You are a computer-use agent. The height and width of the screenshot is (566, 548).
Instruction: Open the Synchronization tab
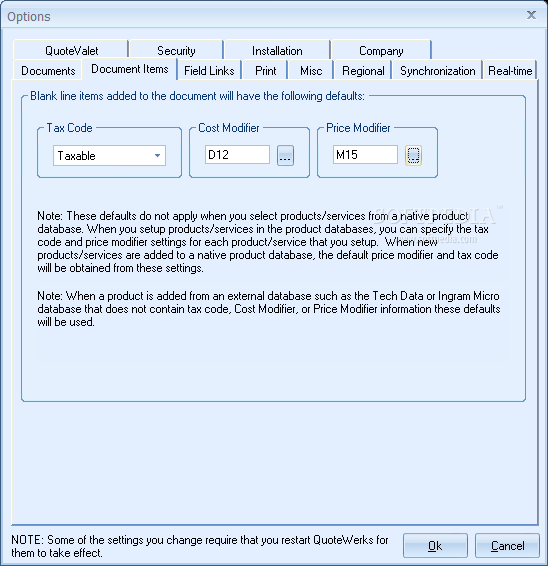(437, 70)
